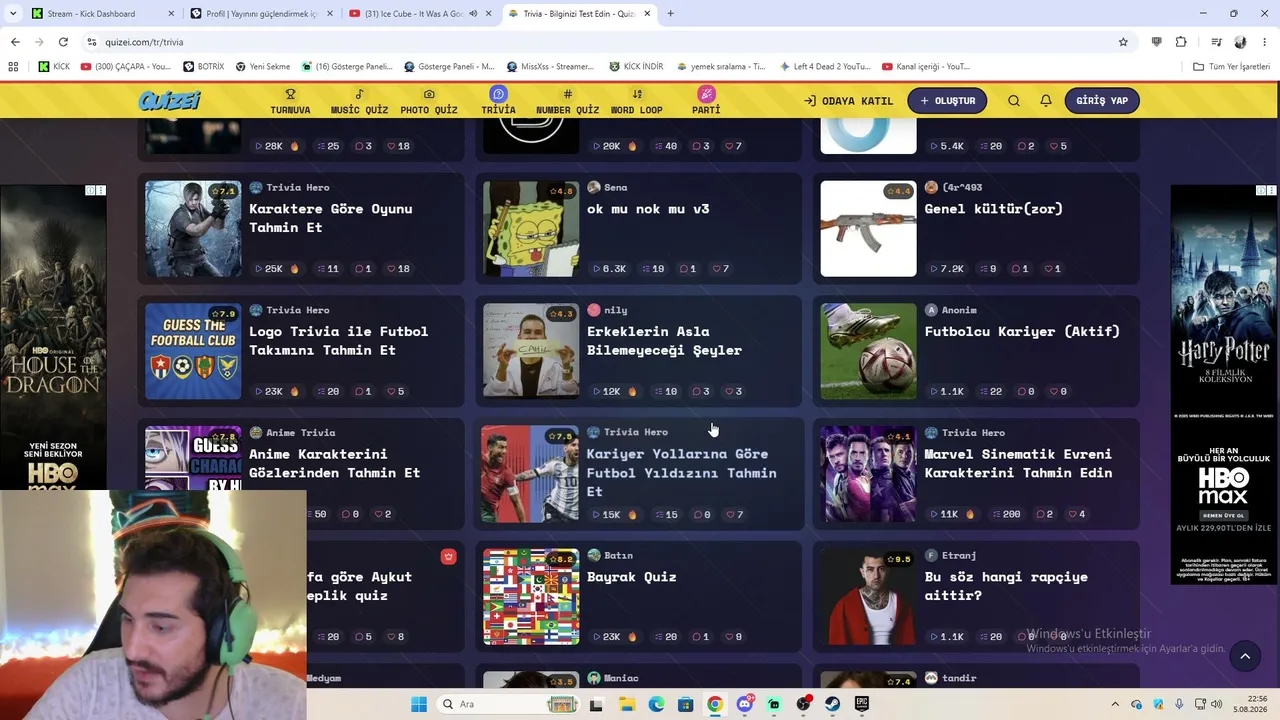Open Music Quiz from the navbar
The image size is (1280, 720).
[x=359, y=101]
